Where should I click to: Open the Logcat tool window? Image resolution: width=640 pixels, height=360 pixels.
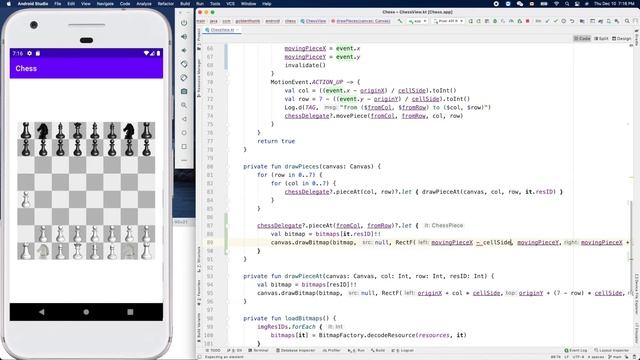point(403,350)
